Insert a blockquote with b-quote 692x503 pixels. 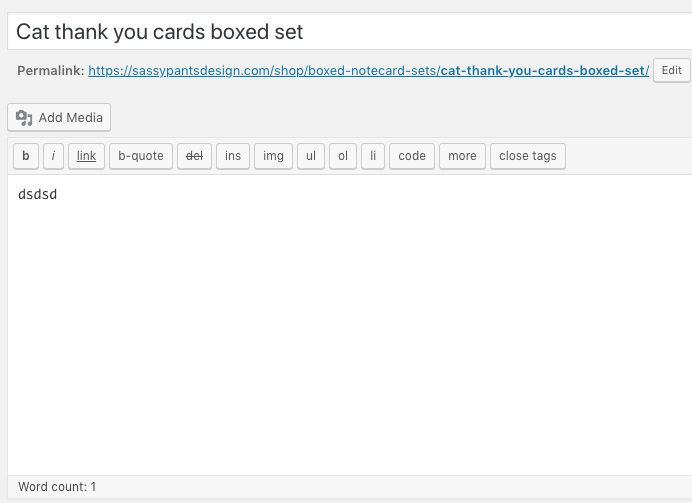(x=141, y=156)
